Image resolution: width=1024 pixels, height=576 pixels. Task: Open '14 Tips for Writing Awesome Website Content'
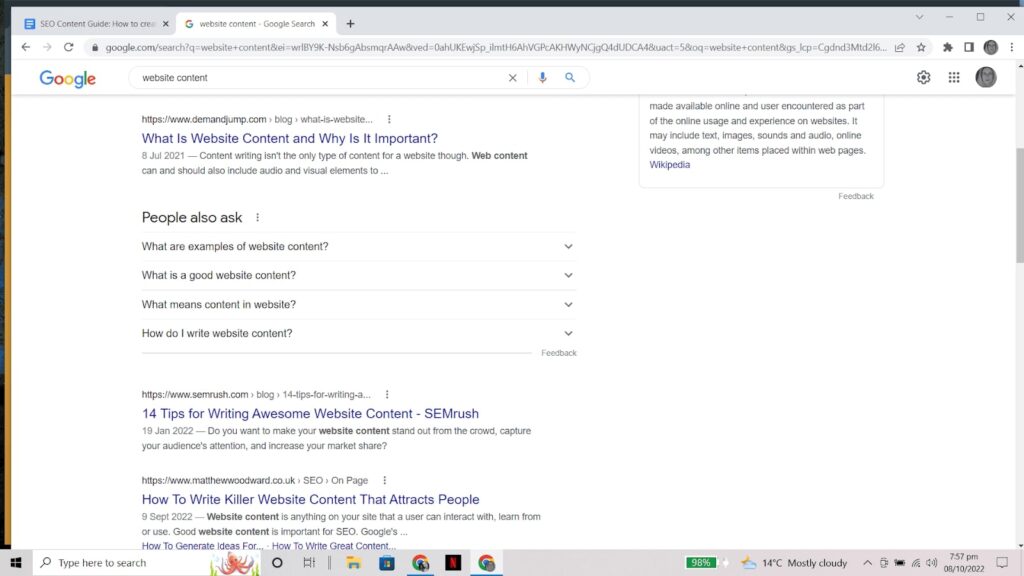(x=310, y=413)
